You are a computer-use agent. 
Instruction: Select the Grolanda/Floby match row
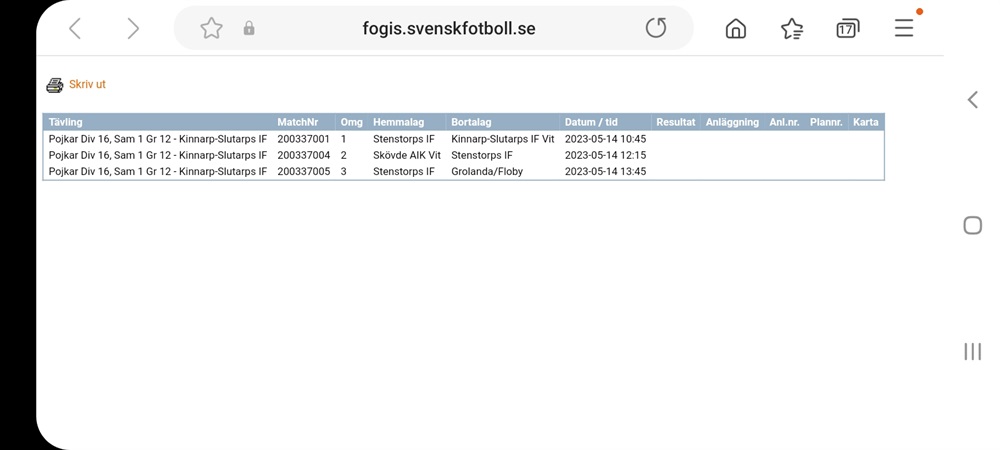pyautogui.click(x=464, y=171)
